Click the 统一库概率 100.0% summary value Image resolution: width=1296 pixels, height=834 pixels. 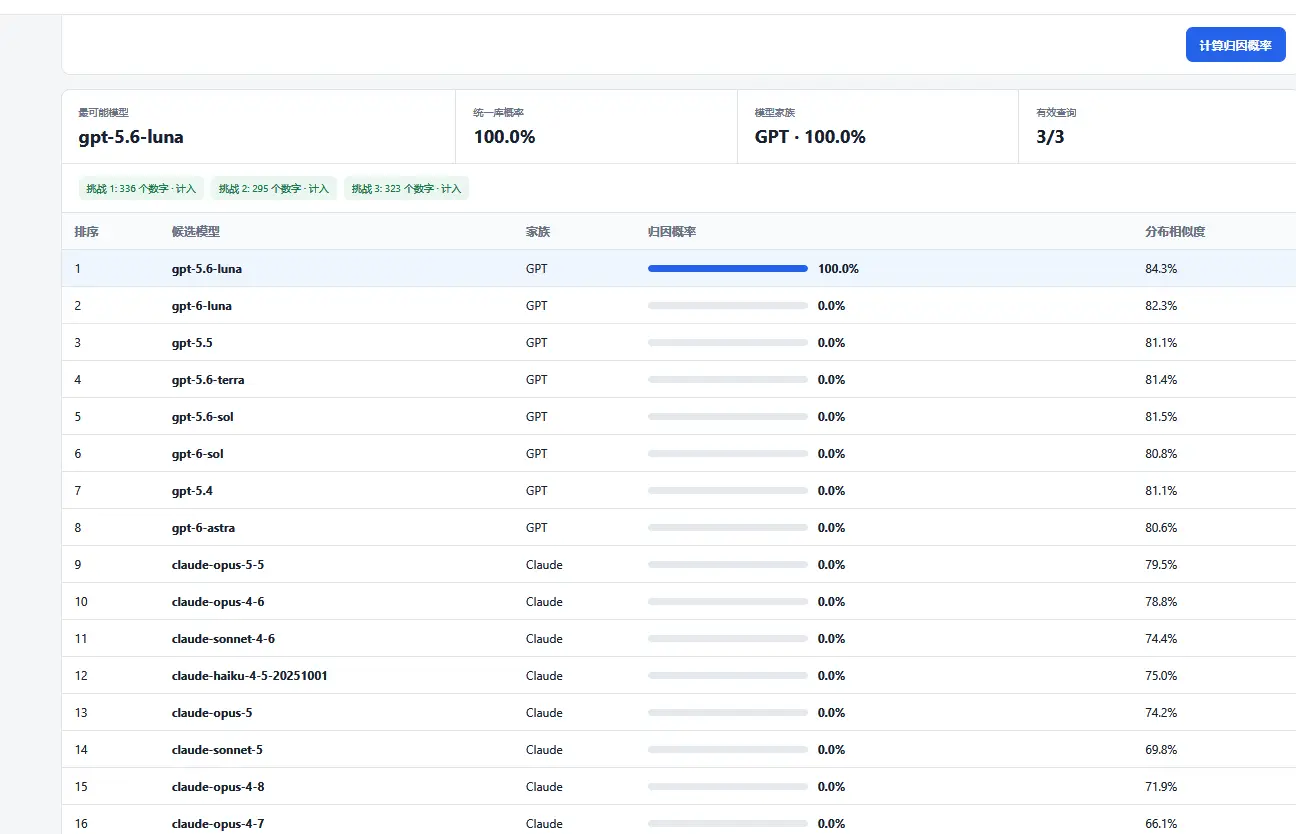(x=504, y=137)
